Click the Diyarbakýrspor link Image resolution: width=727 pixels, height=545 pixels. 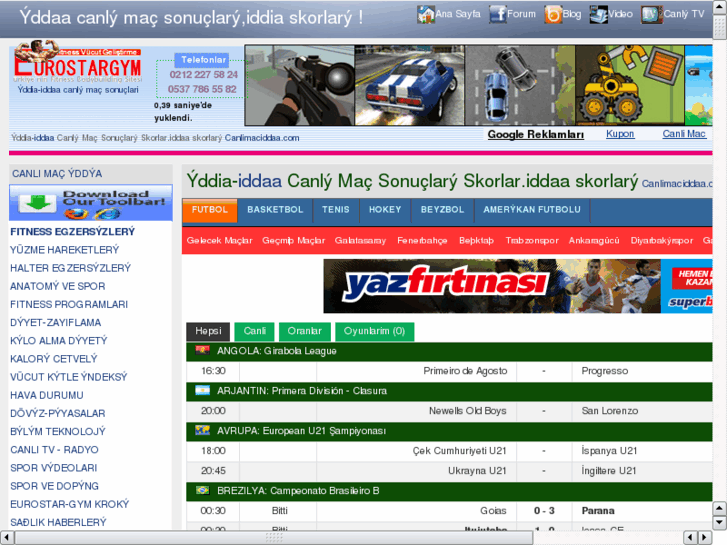pos(662,240)
